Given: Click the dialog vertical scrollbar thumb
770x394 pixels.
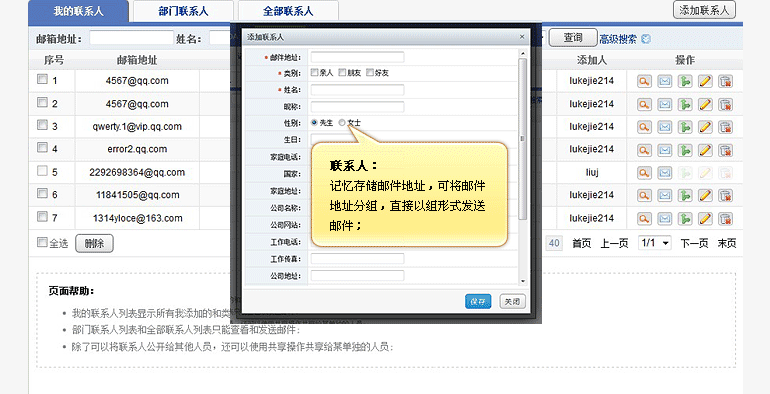Looking at the screenshot, I should coord(522,139).
